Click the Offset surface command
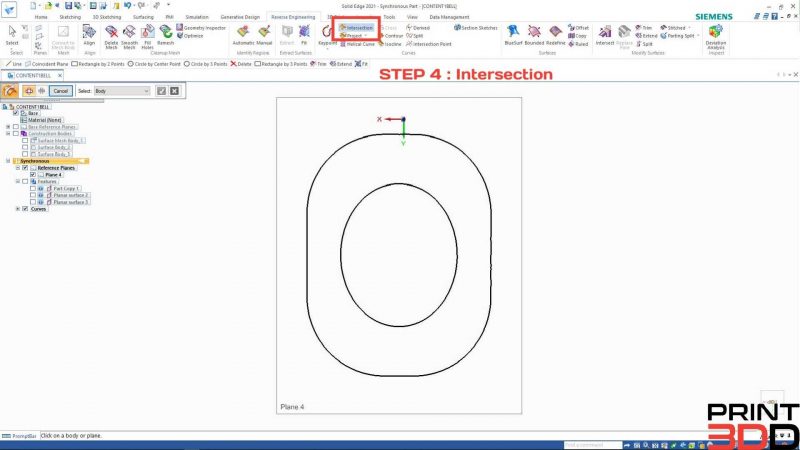 click(x=578, y=28)
